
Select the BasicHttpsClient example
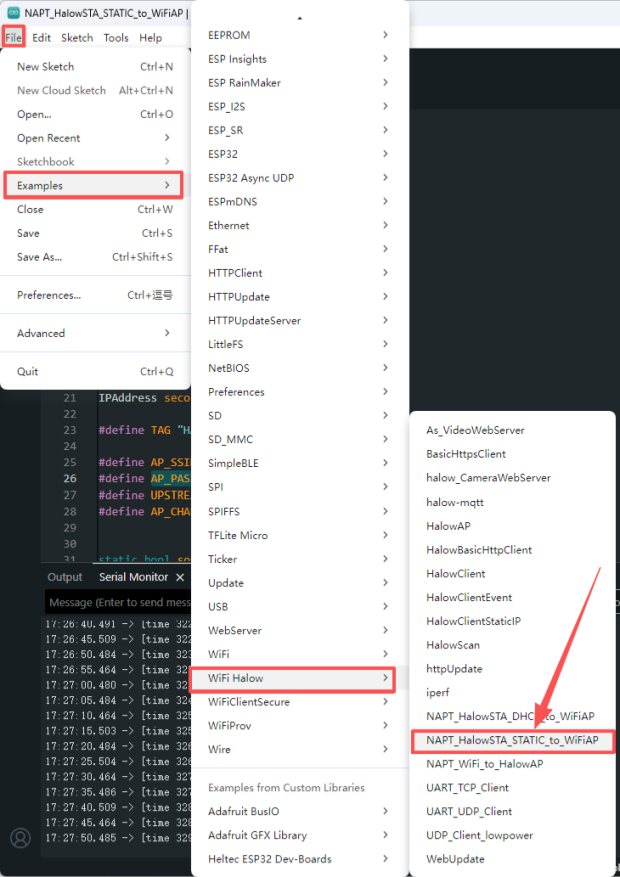pyautogui.click(x=512, y=454)
